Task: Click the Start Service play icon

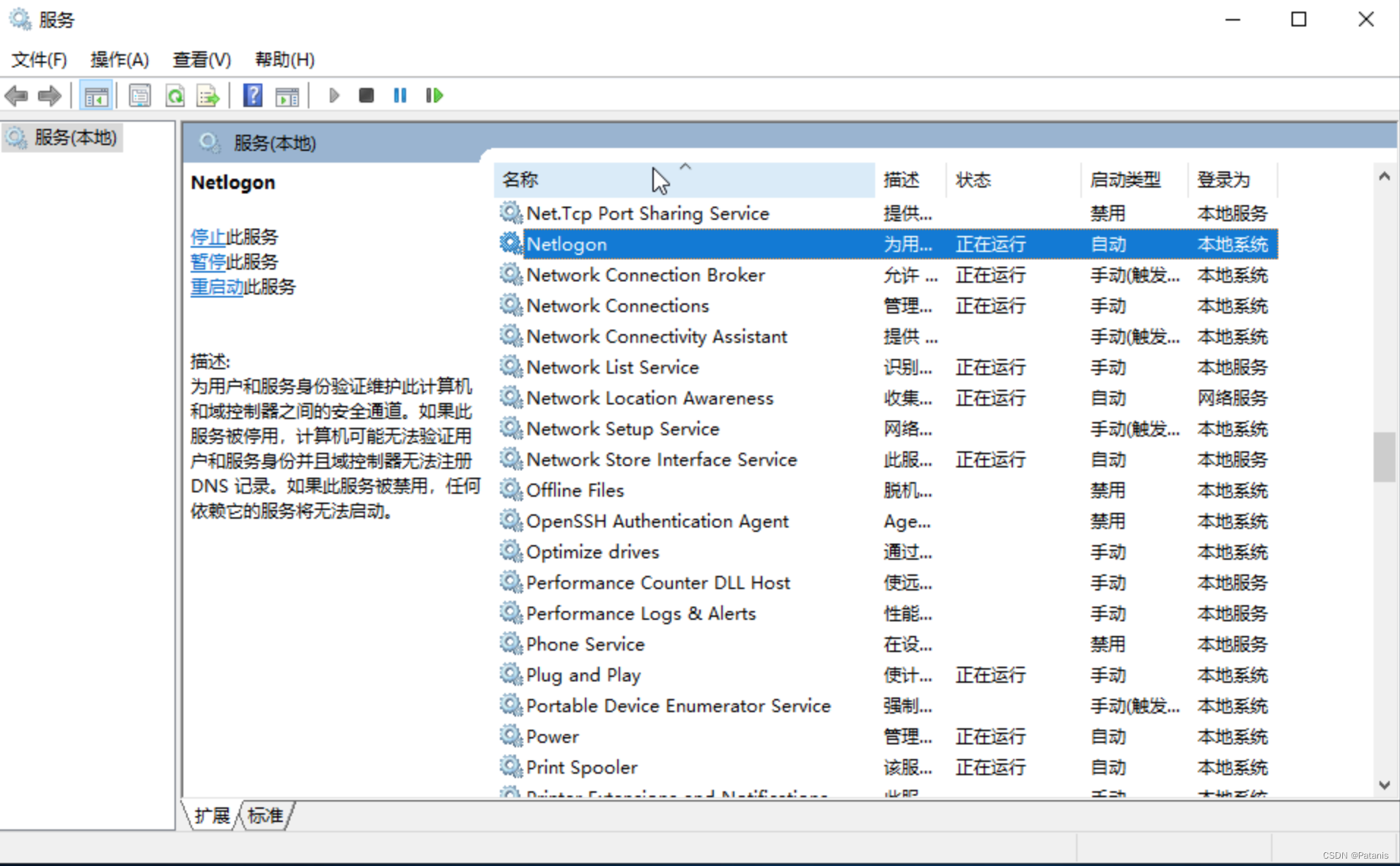Action: [334, 95]
